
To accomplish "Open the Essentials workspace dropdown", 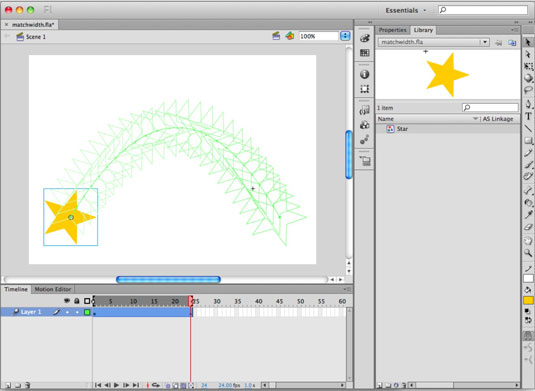I will tap(406, 10).
